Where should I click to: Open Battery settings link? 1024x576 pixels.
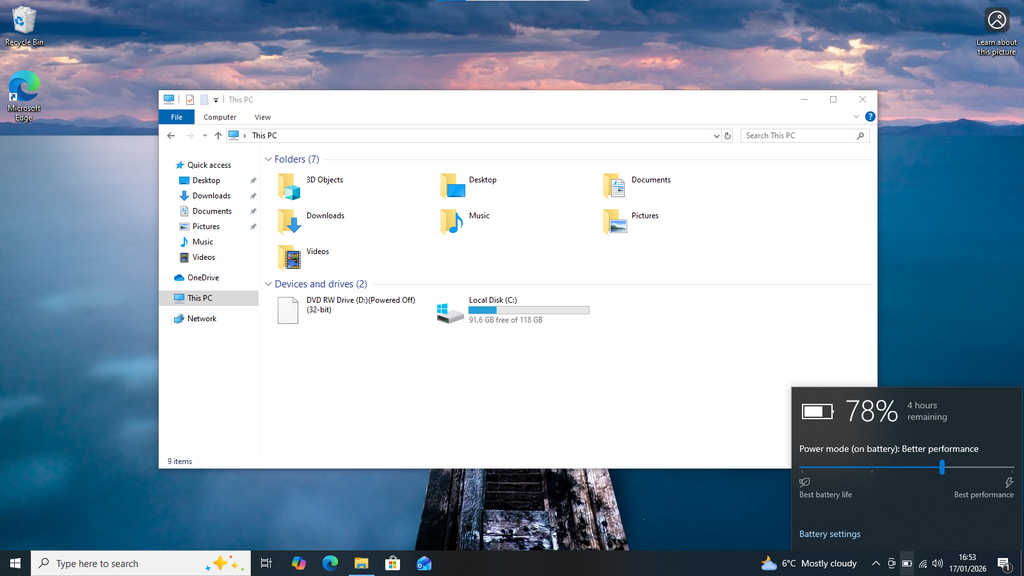coord(829,534)
